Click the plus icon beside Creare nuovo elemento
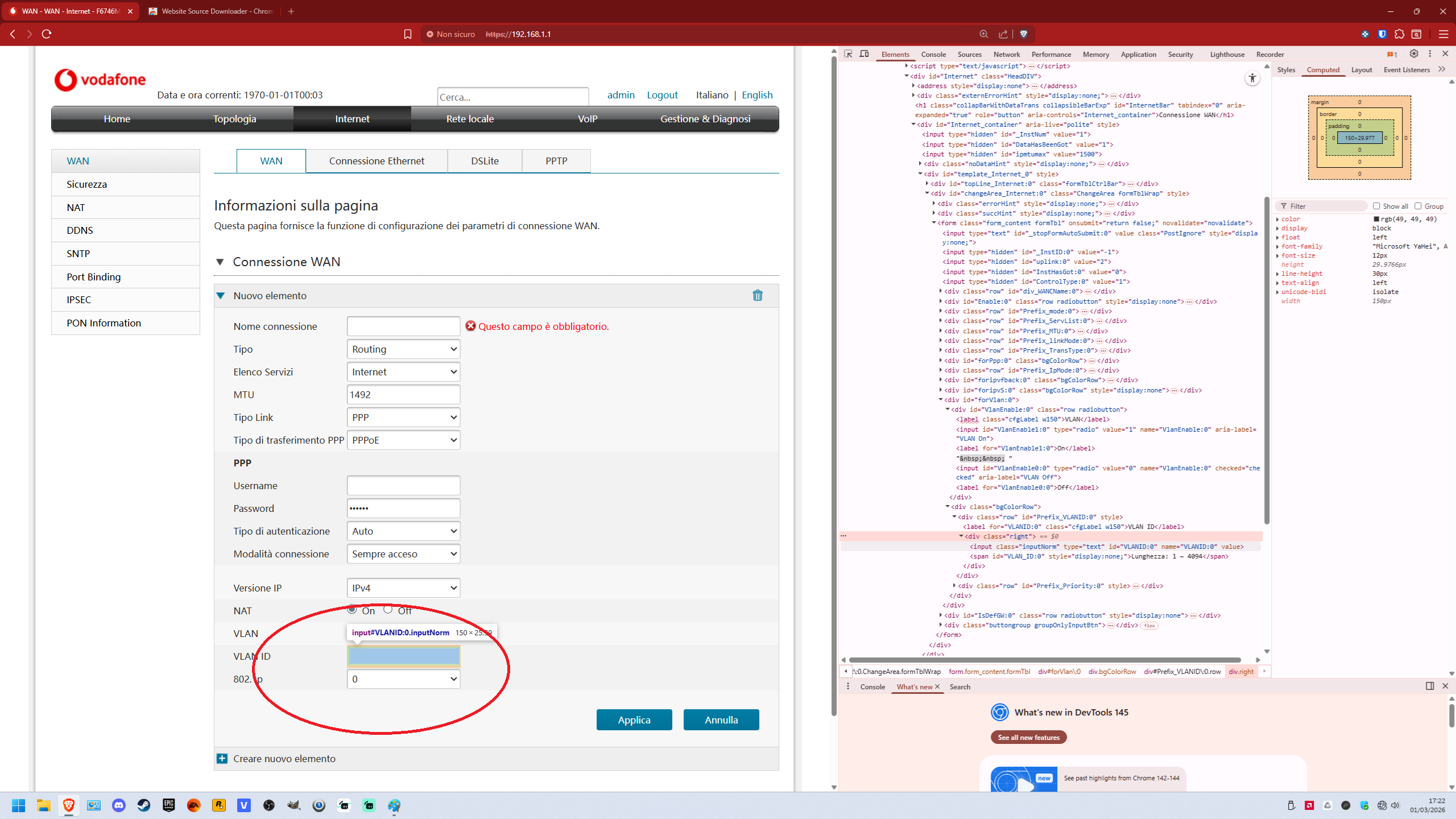The height and width of the screenshot is (819, 1456). pos(222,758)
